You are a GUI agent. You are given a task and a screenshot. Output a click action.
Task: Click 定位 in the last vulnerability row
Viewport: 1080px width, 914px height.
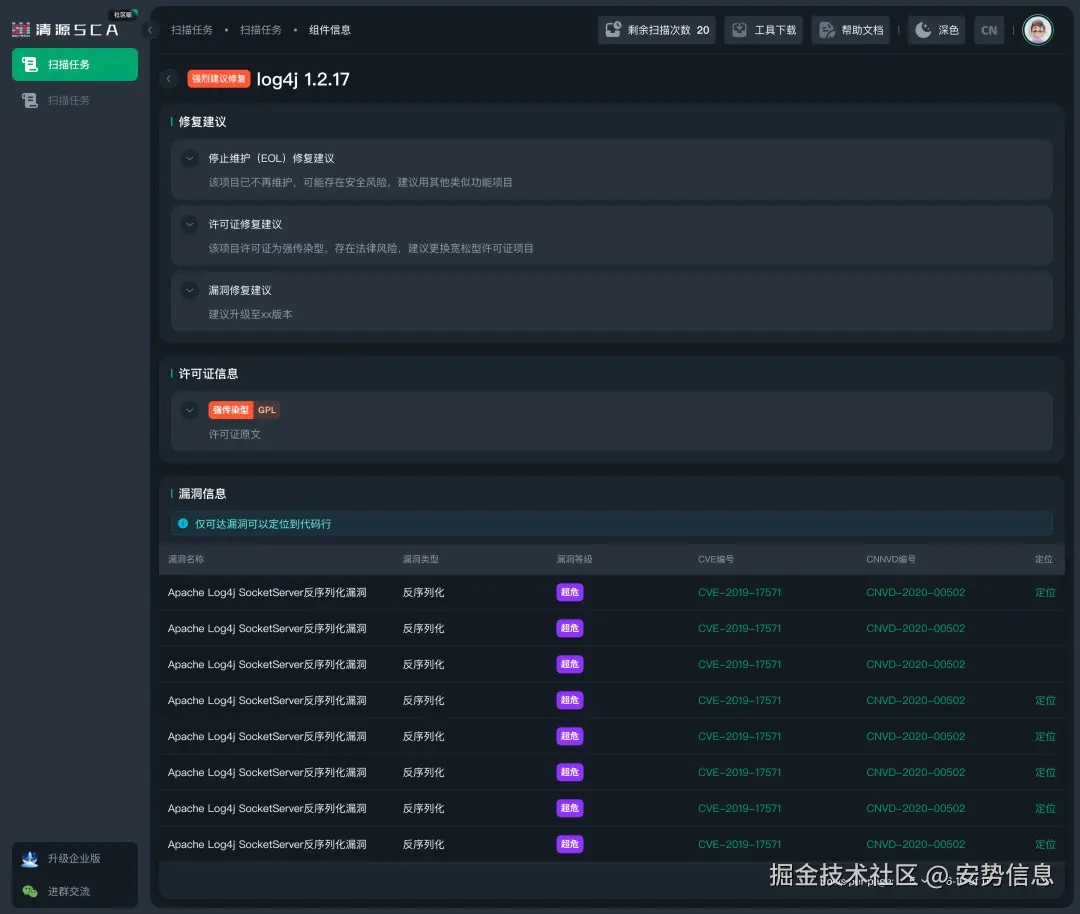(x=1045, y=844)
